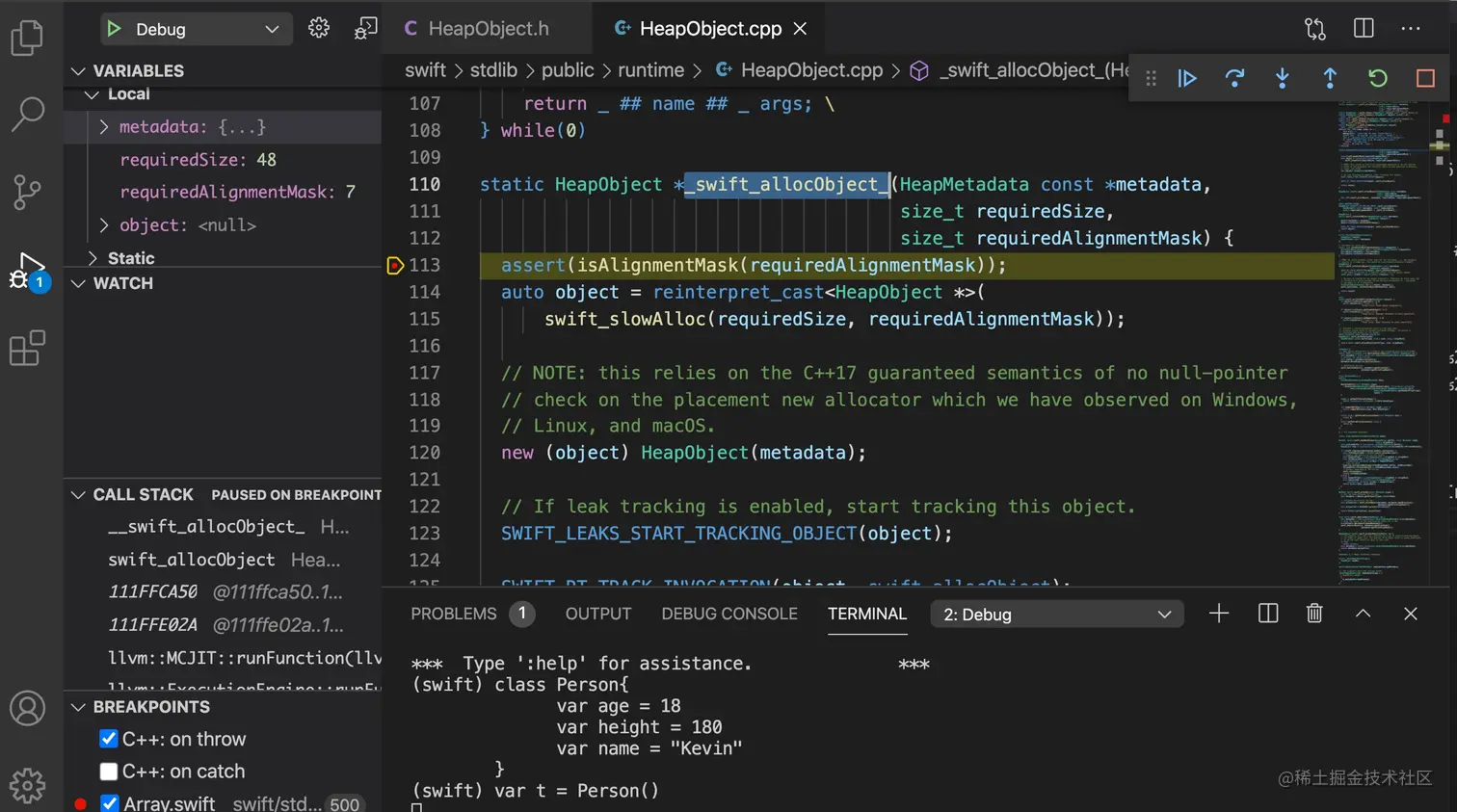Open the Source Control view
Screen dimensions: 1457x812
pyautogui.click(x=27, y=193)
